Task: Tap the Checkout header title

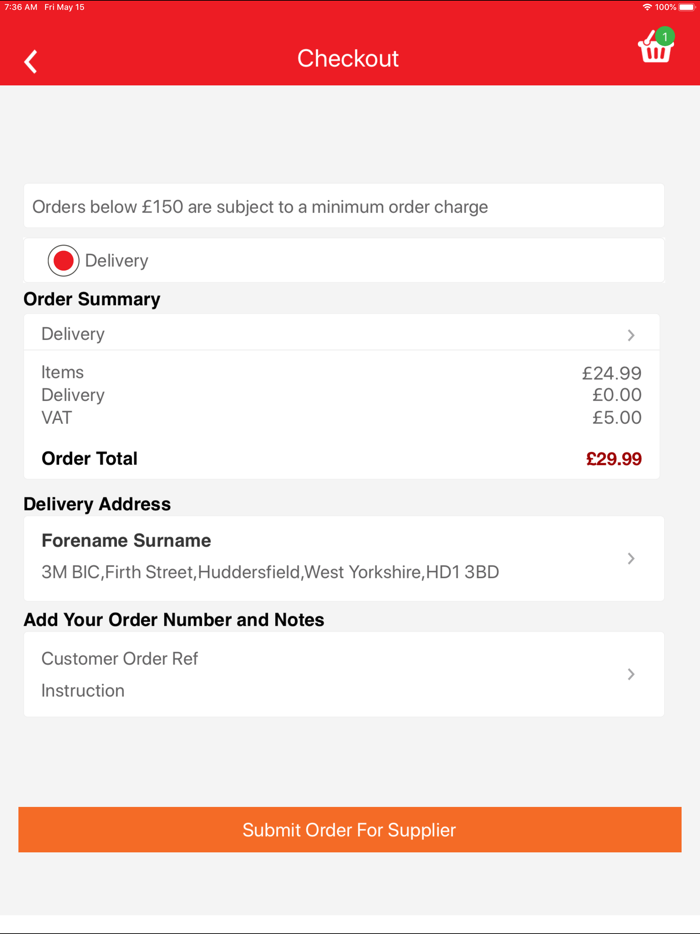Action: pos(348,59)
